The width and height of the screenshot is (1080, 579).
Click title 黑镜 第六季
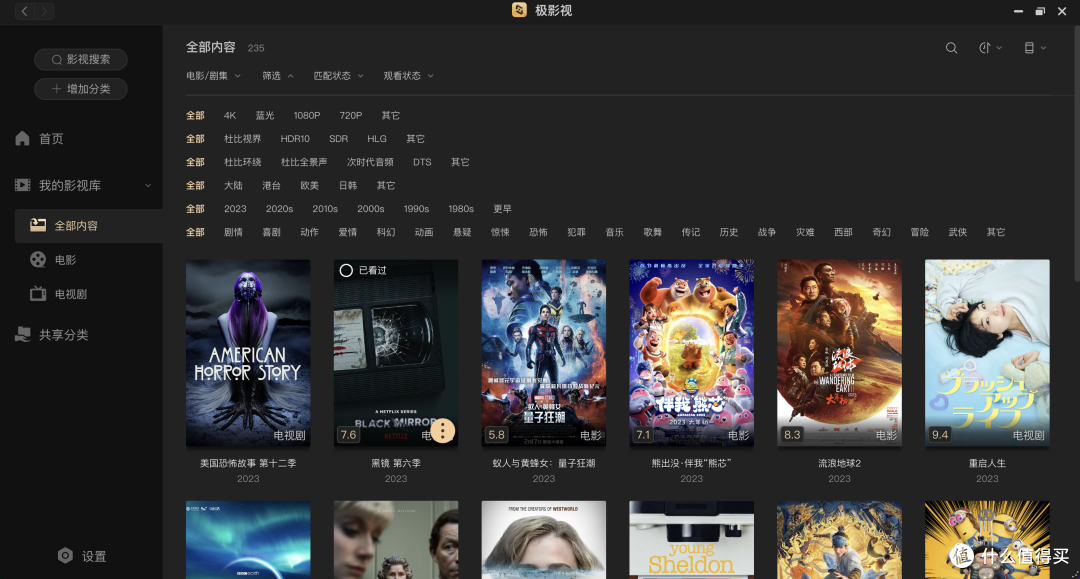[x=396, y=463]
